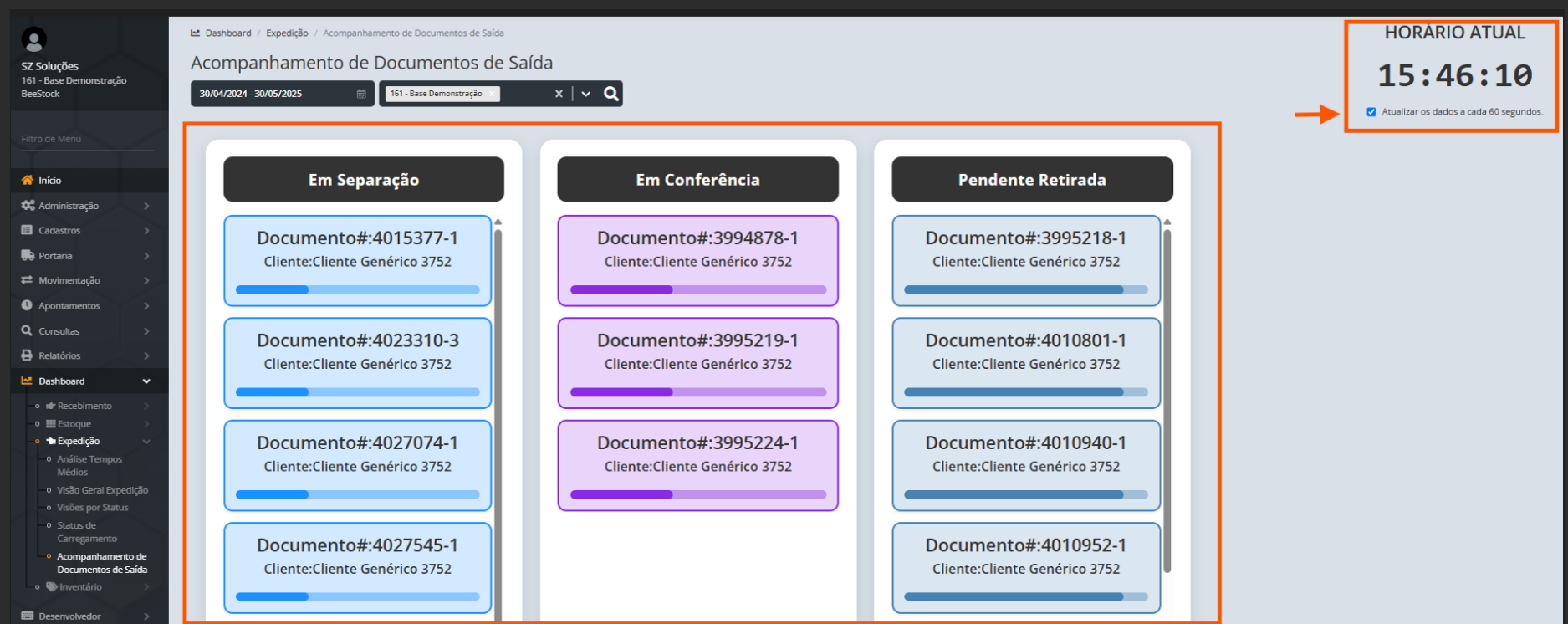Image resolution: width=1568 pixels, height=624 pixels.
Task: Click the Expedição breadcrumb link
Action: click(287, 33)
